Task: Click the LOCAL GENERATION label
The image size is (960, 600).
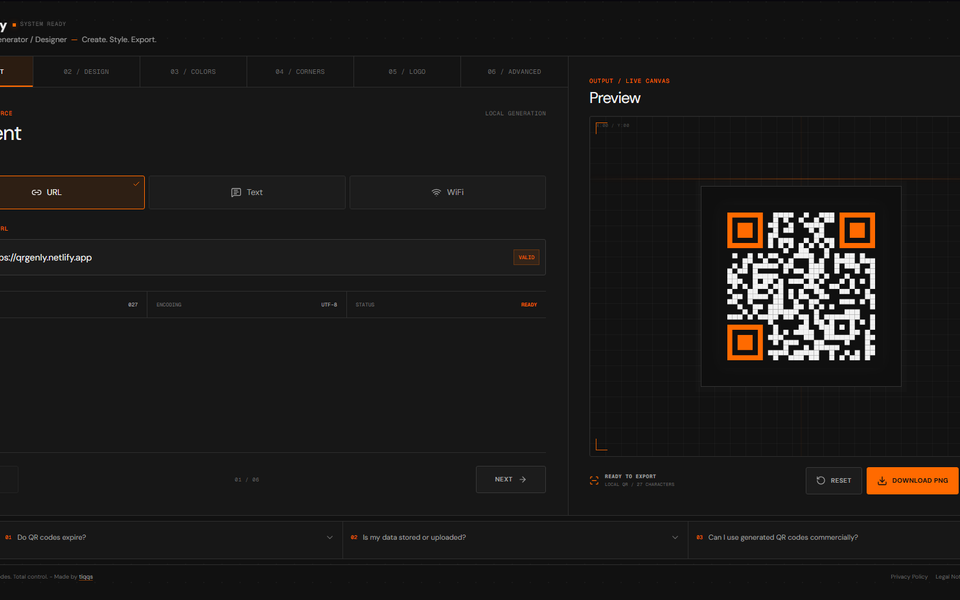Action: click(x=516, y=113)
